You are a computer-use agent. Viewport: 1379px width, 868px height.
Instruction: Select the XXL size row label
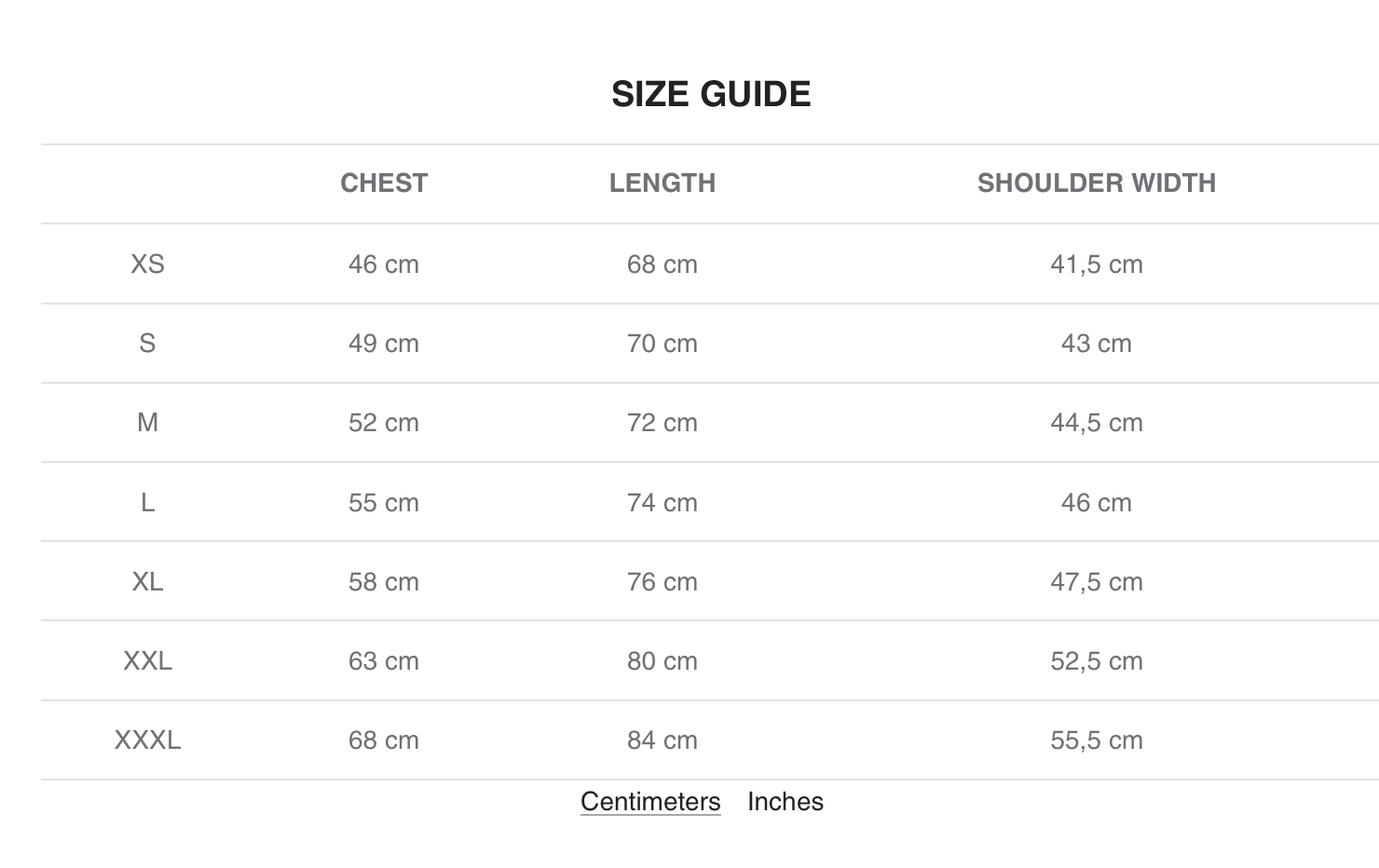pyautogui.click(x=147, y=661)
